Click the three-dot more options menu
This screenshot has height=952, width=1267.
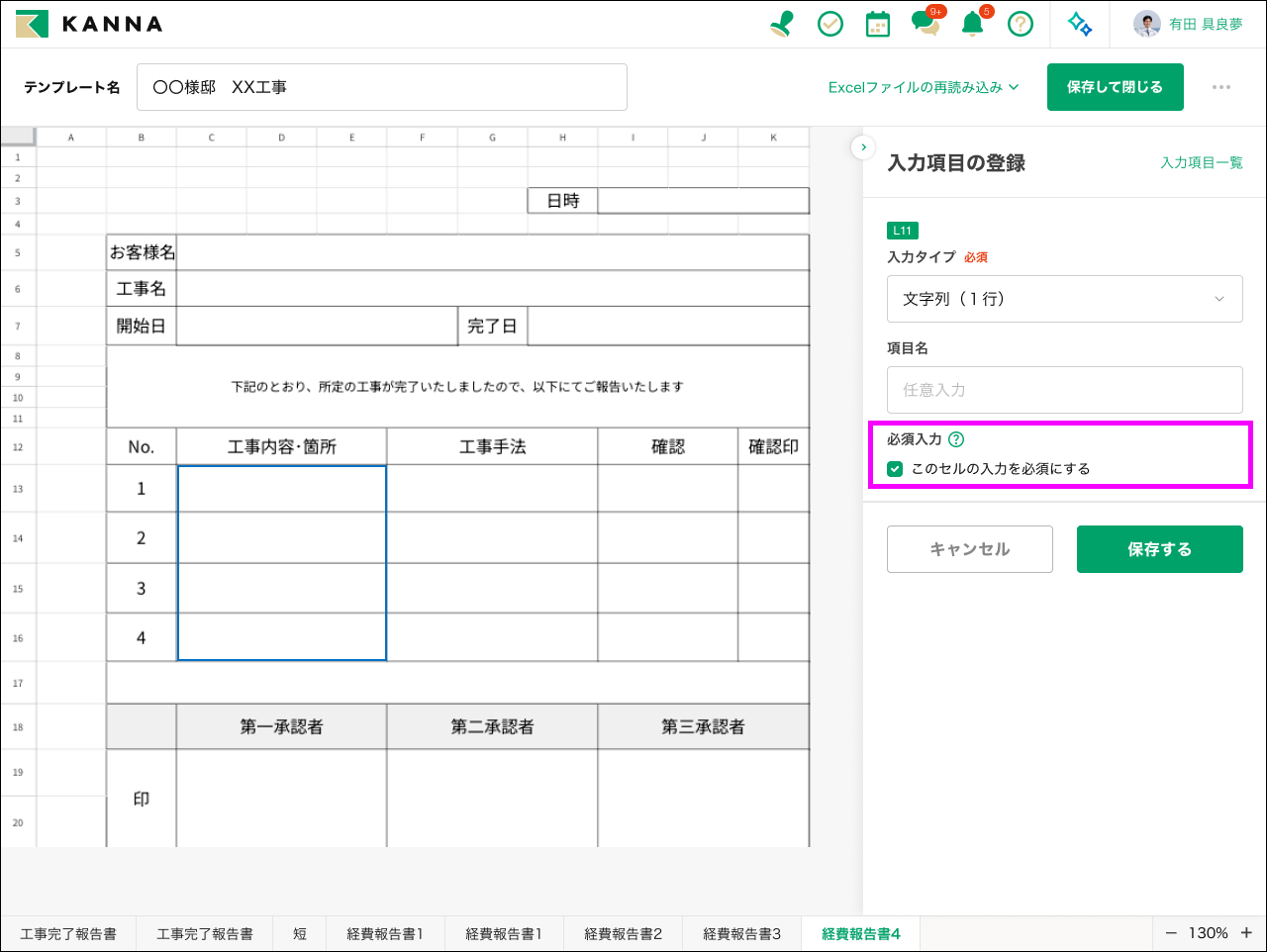[1221, 87]
